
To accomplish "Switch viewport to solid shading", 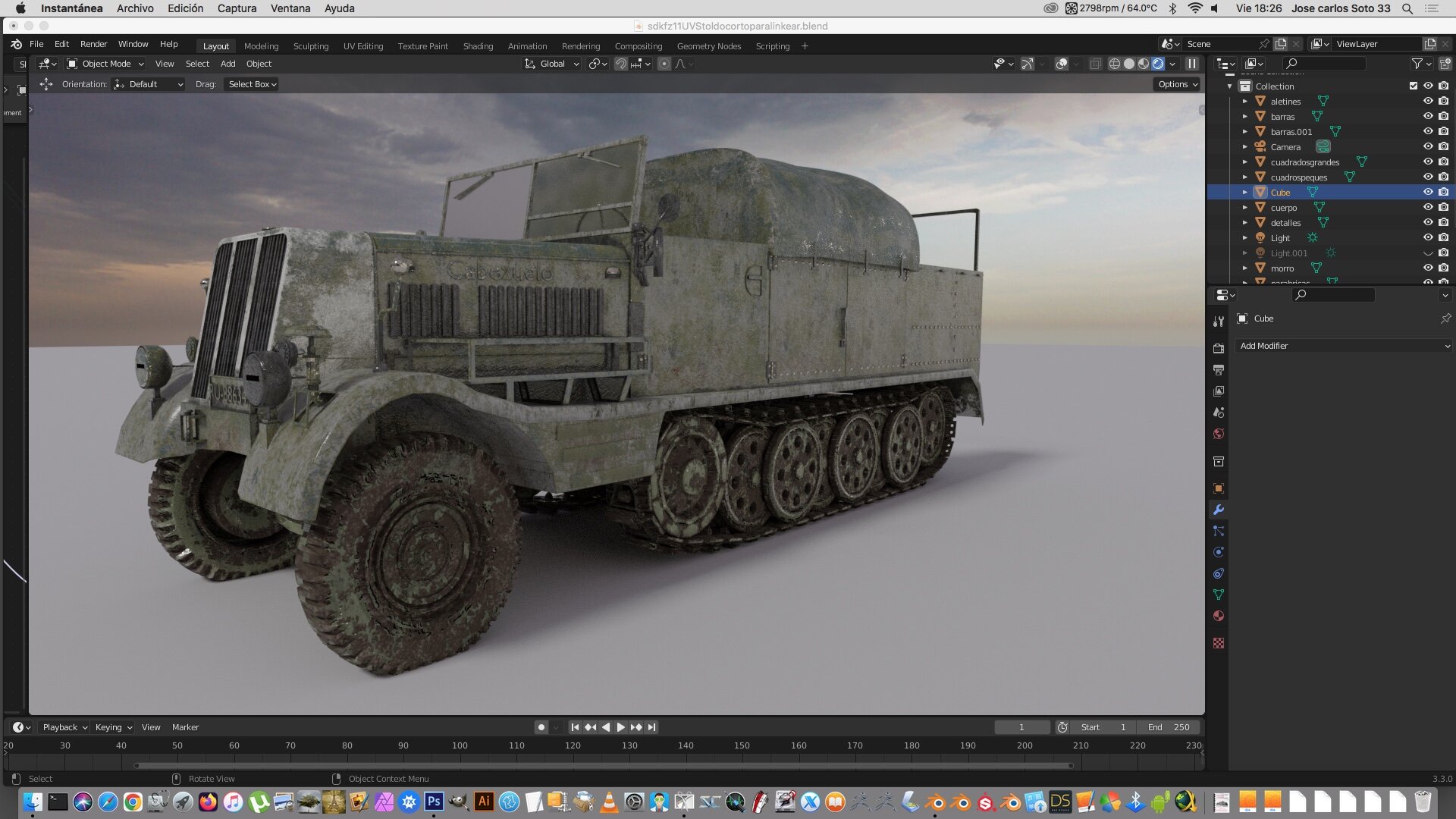I will (x=1129, y=64).
